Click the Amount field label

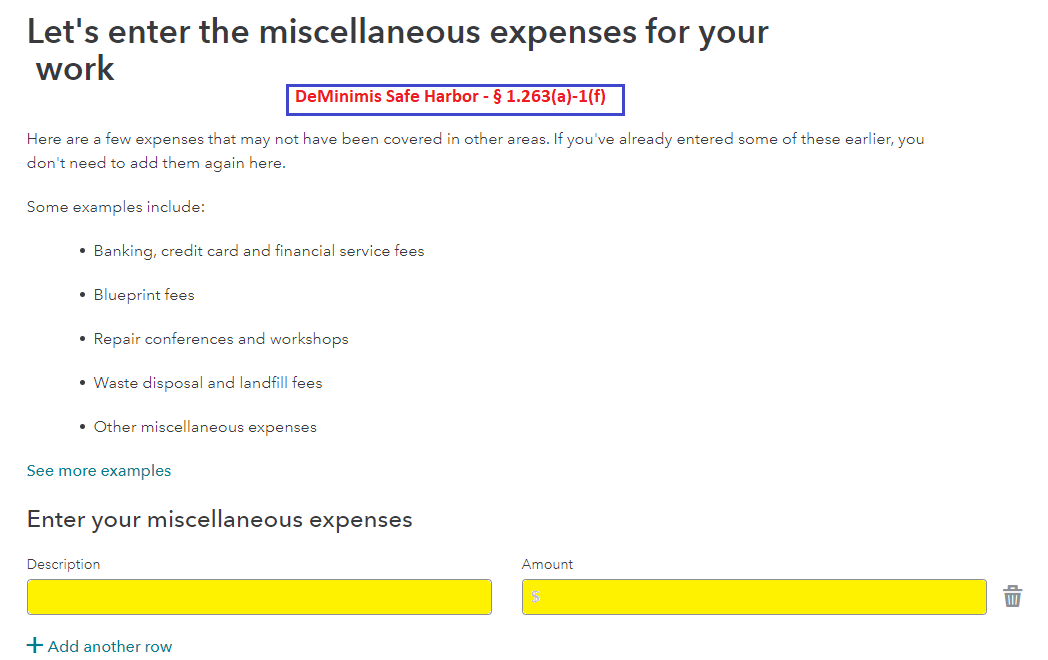547,564
